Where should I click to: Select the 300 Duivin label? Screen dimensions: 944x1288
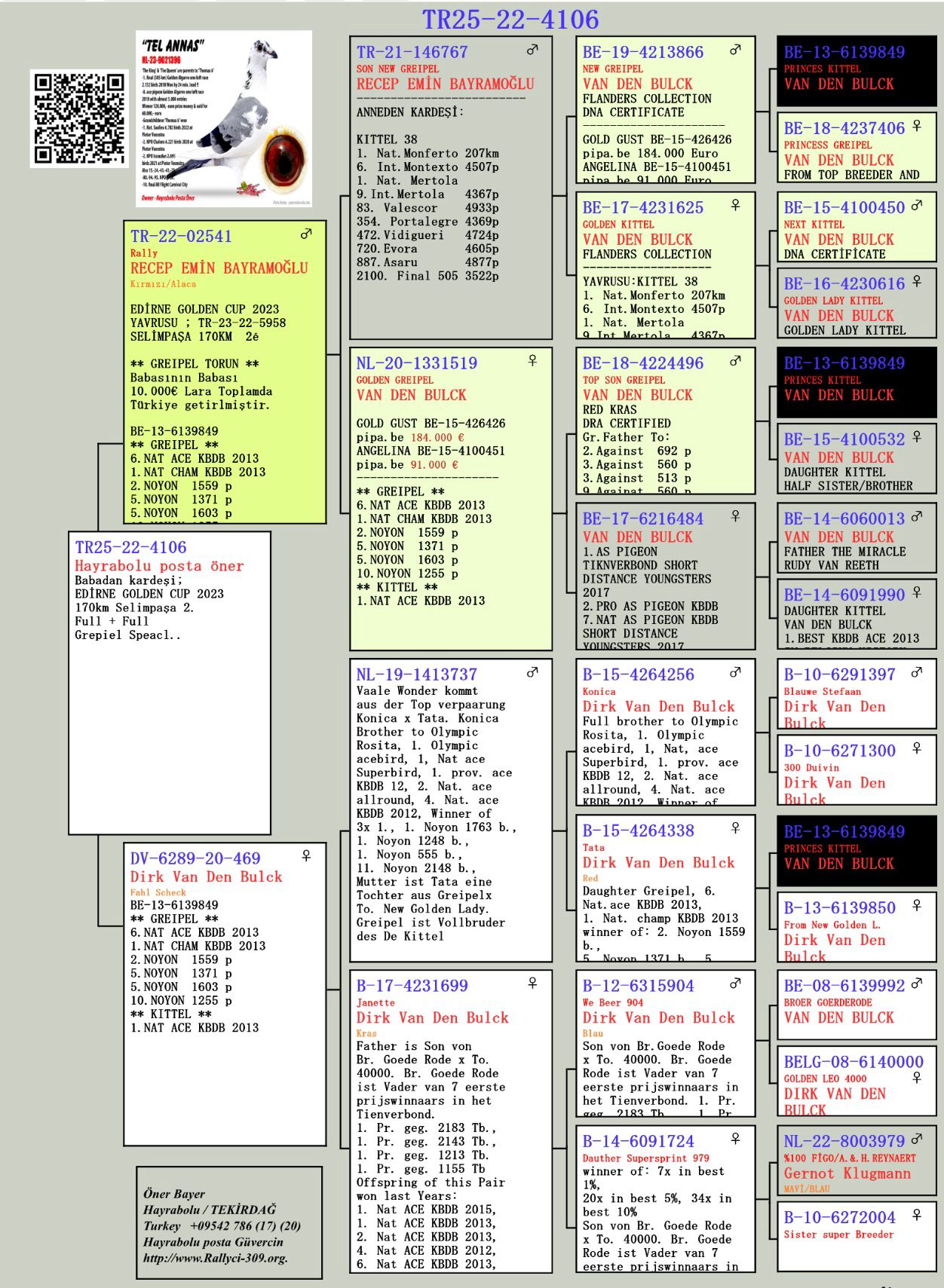pos(811,767)
